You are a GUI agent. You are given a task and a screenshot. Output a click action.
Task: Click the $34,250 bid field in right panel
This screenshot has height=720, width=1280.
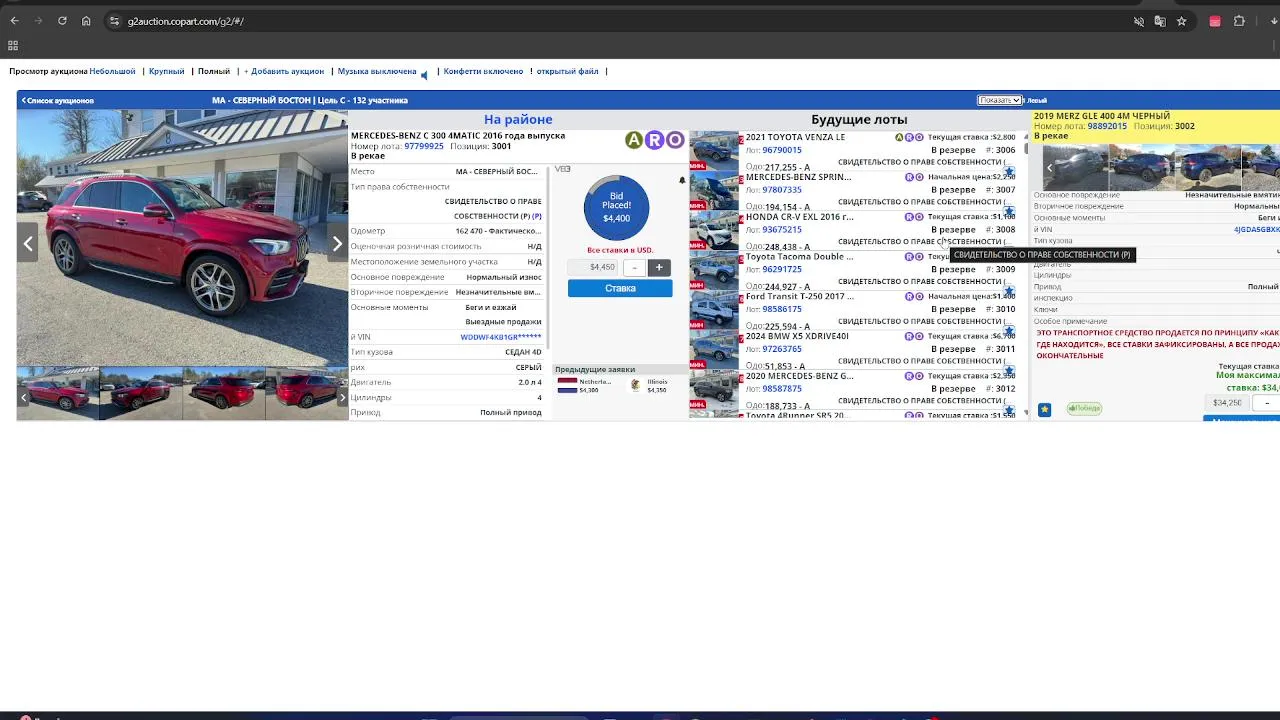coord(1227,403)
